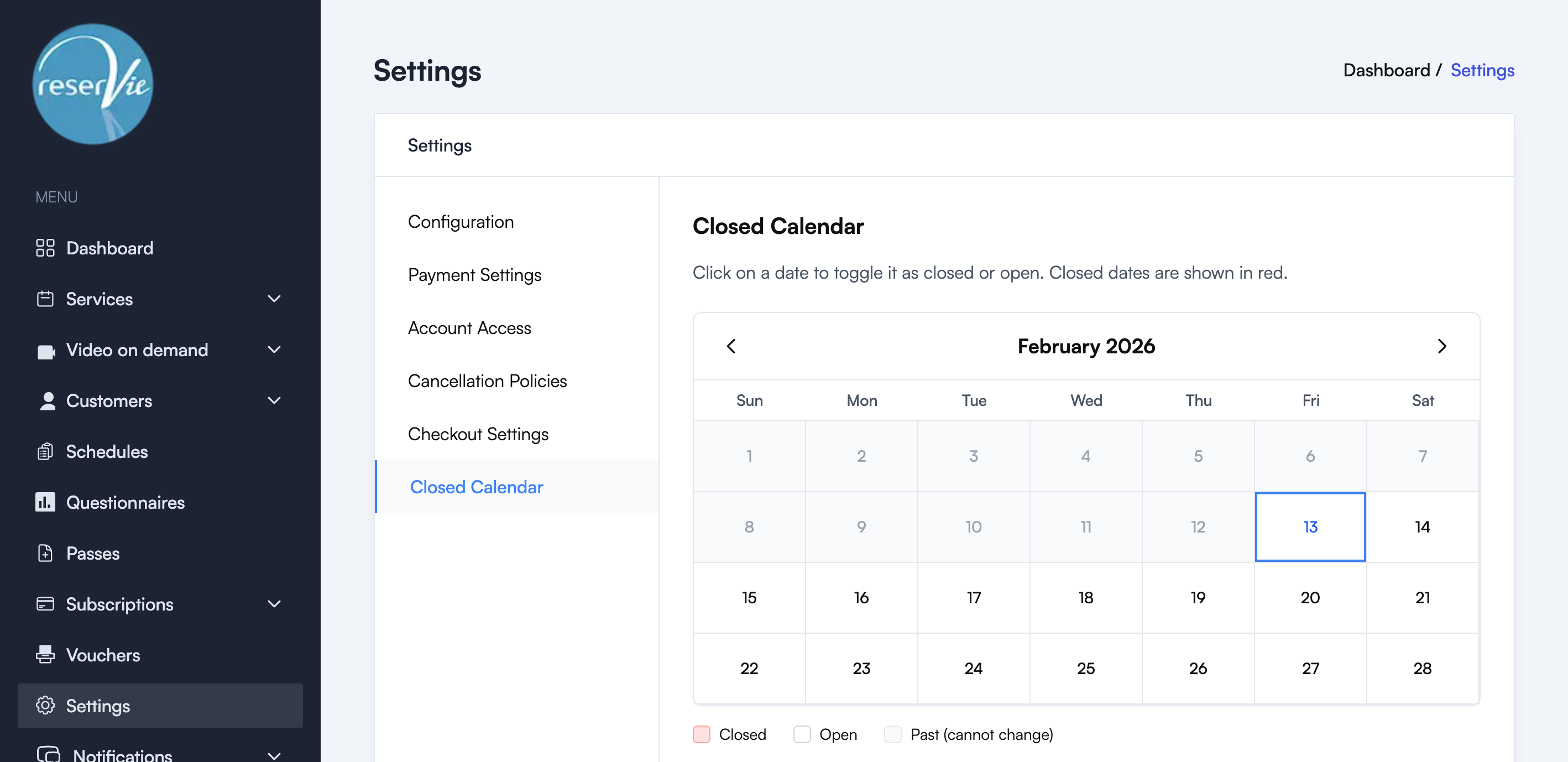Expand the Services menu chevron
1568x762 pixels.
(274, 299)
